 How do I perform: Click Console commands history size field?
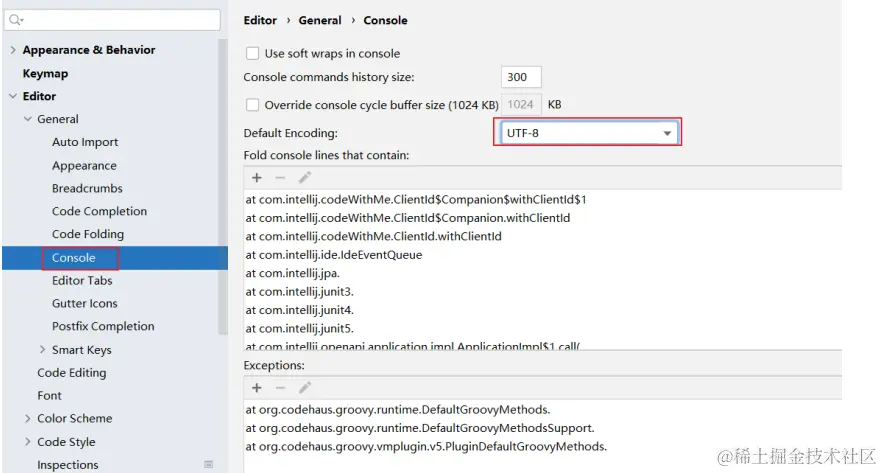521,77
